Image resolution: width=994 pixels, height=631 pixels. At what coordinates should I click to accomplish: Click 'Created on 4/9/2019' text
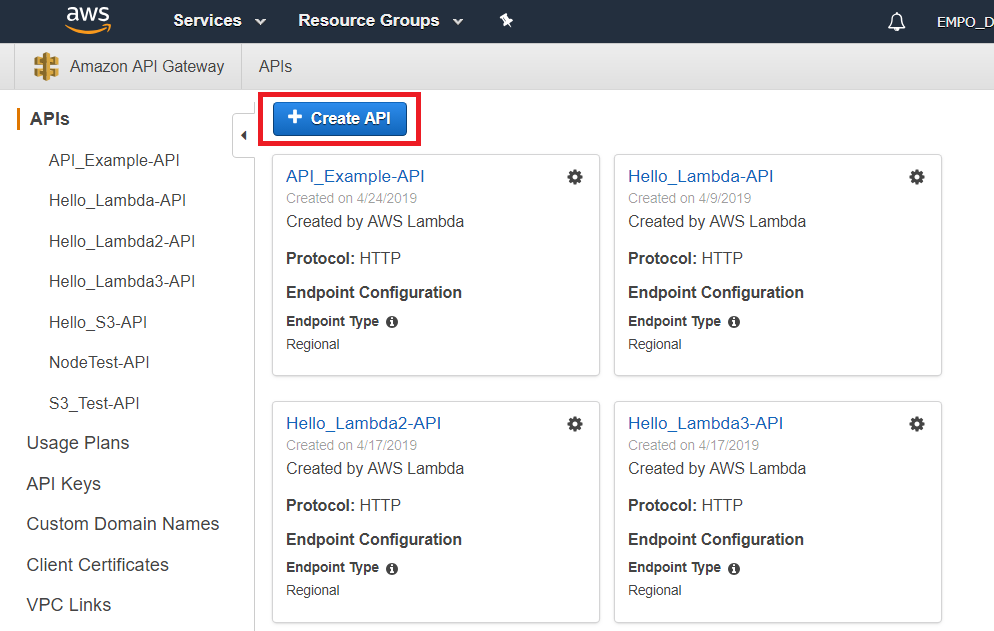[689, 198]
